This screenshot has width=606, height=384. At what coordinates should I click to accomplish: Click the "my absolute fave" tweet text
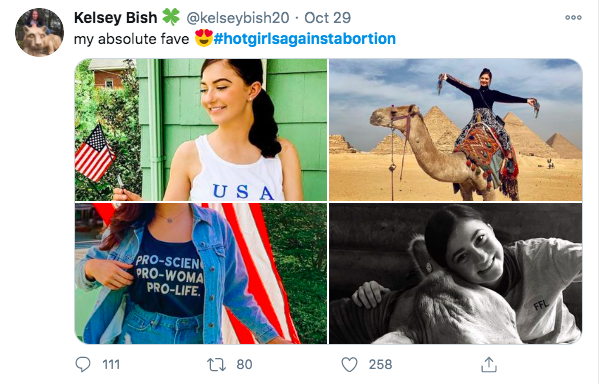(x=131, y=39)
